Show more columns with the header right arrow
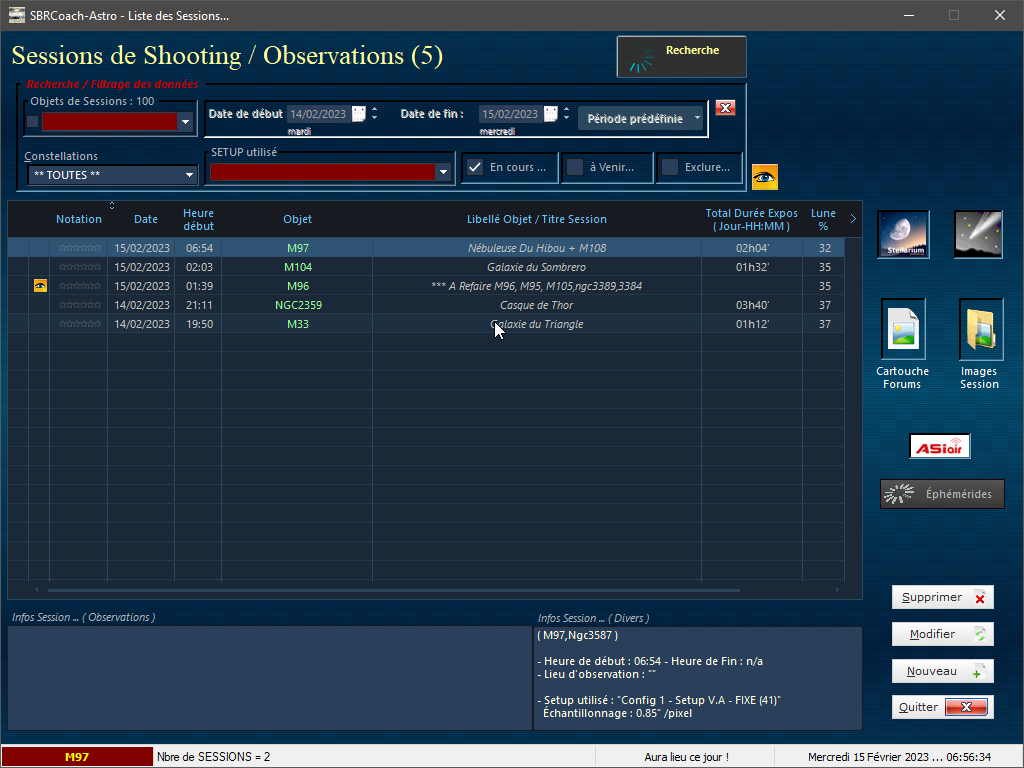Viewport: 1024px width, 768px height. tap(853, 219)
